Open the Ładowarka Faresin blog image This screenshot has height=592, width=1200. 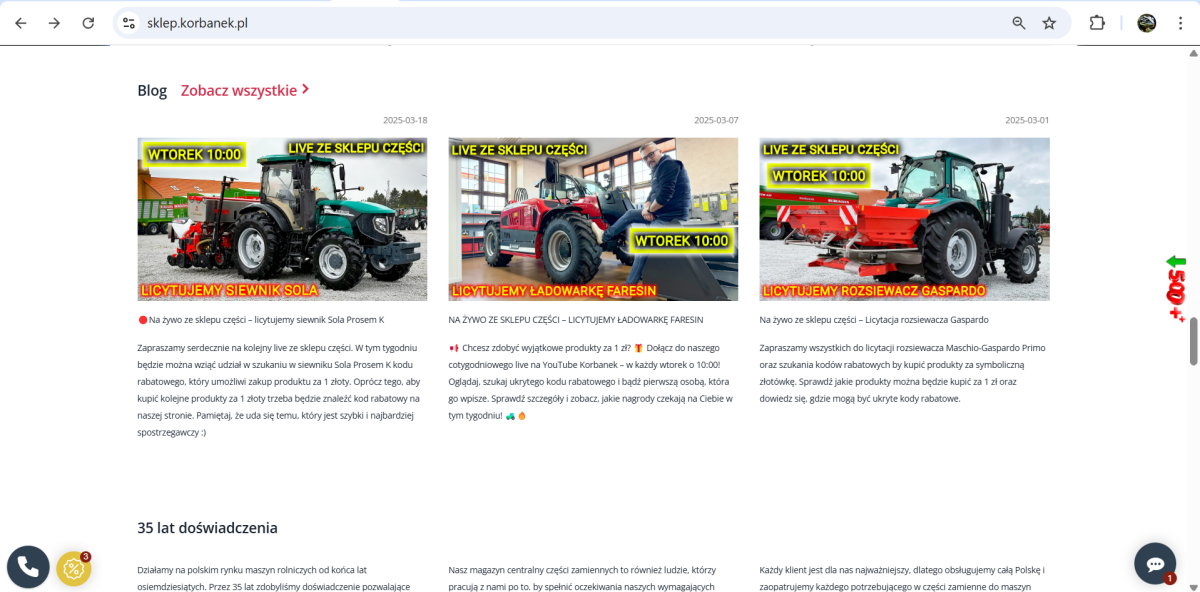(x=593, y=219)
